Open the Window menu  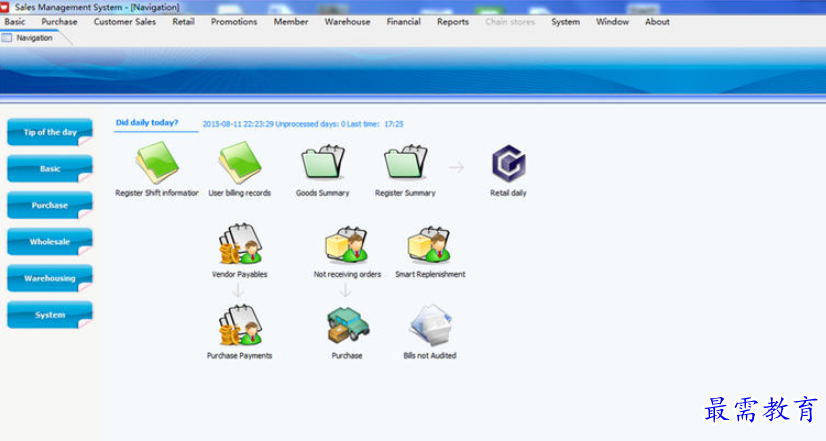tap(612, 22)
